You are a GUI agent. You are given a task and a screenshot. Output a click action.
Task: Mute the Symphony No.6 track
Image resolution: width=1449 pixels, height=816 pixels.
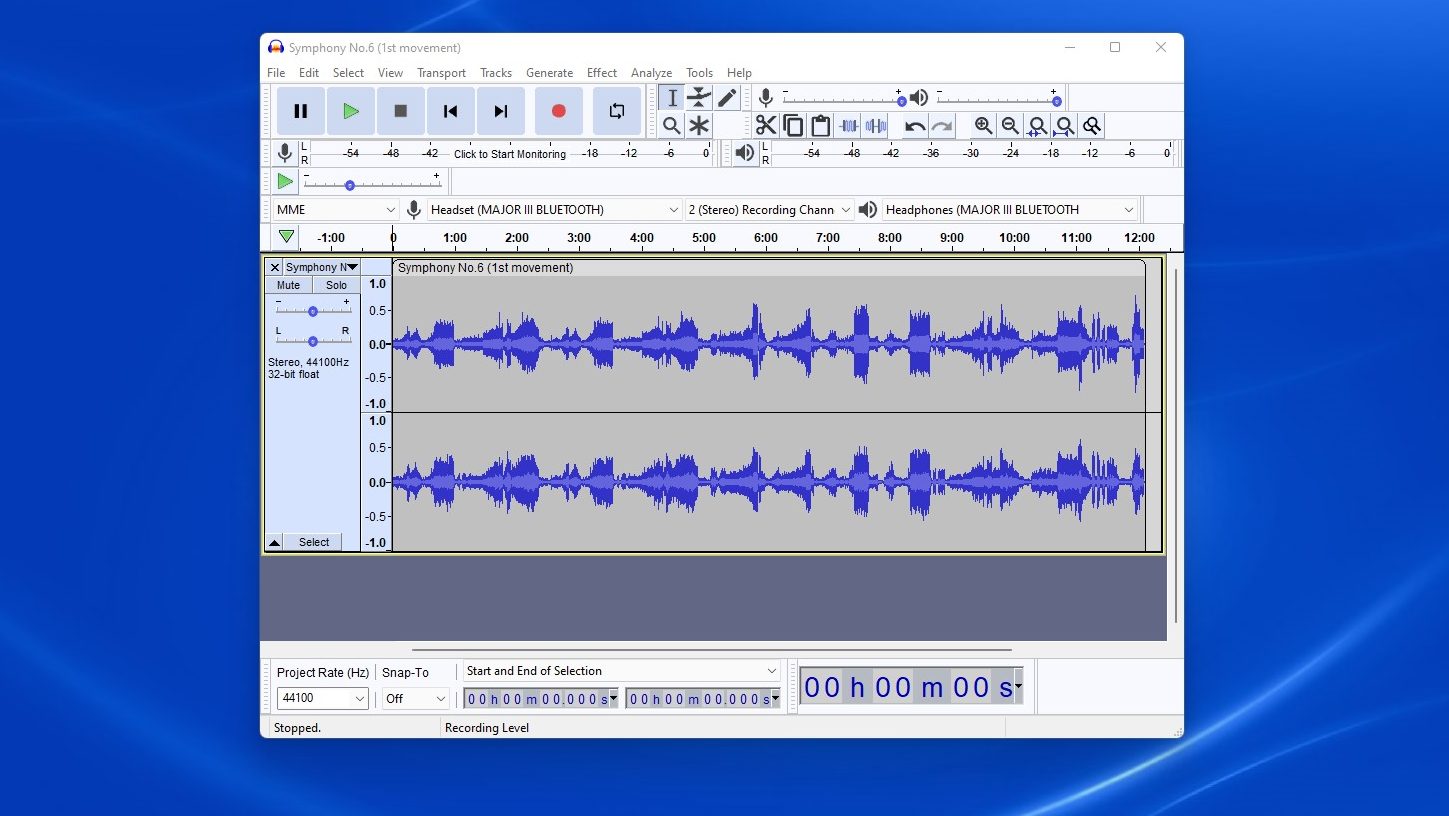(x=288, y=285)
